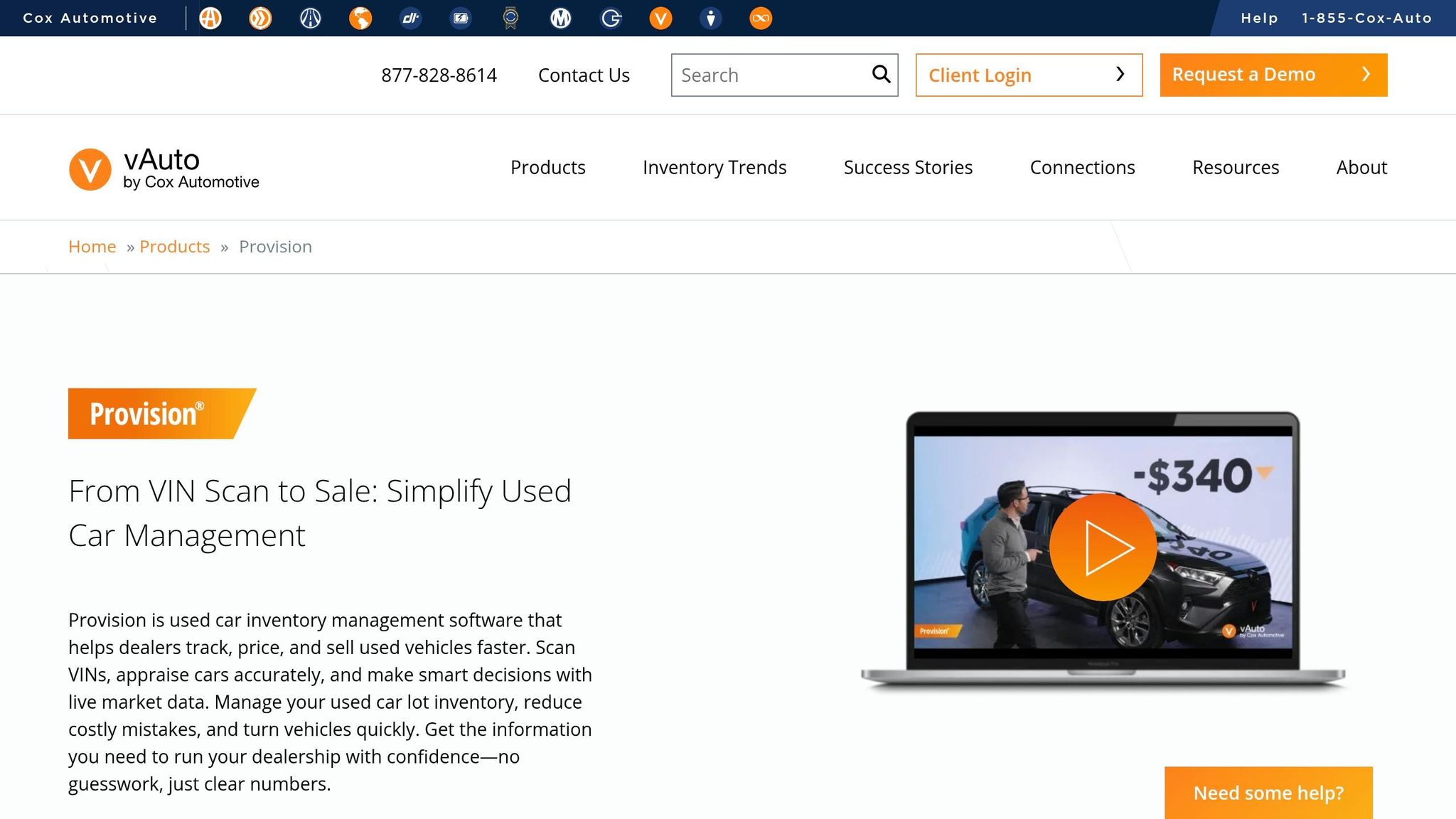This screenshot has width=1456, height=819.
Task: Click into the Search input field
Action: tap(771, 75)
